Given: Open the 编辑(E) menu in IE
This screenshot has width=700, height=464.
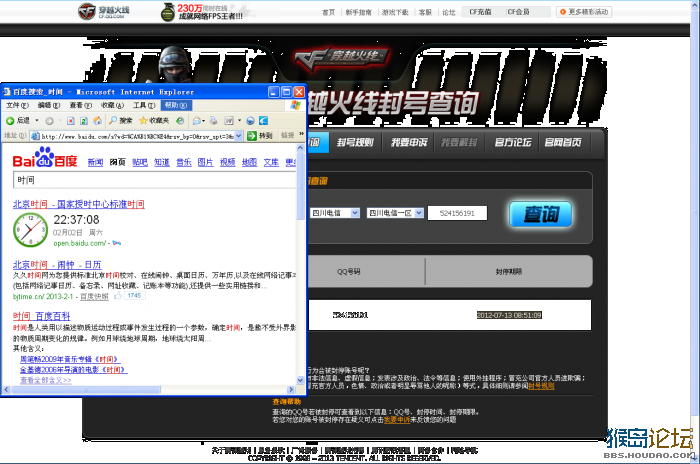Looking at the screenshot, I should click(49, 105).
